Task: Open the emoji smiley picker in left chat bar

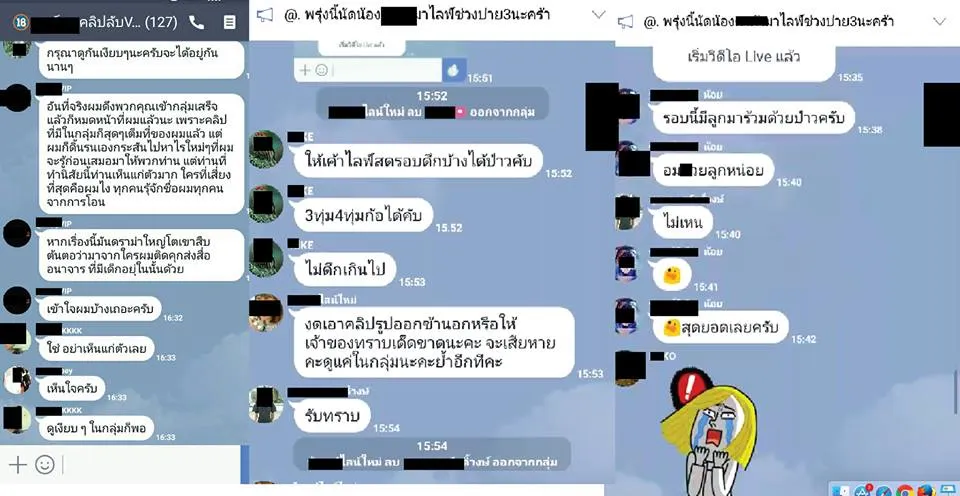Action: pos(45,465)
